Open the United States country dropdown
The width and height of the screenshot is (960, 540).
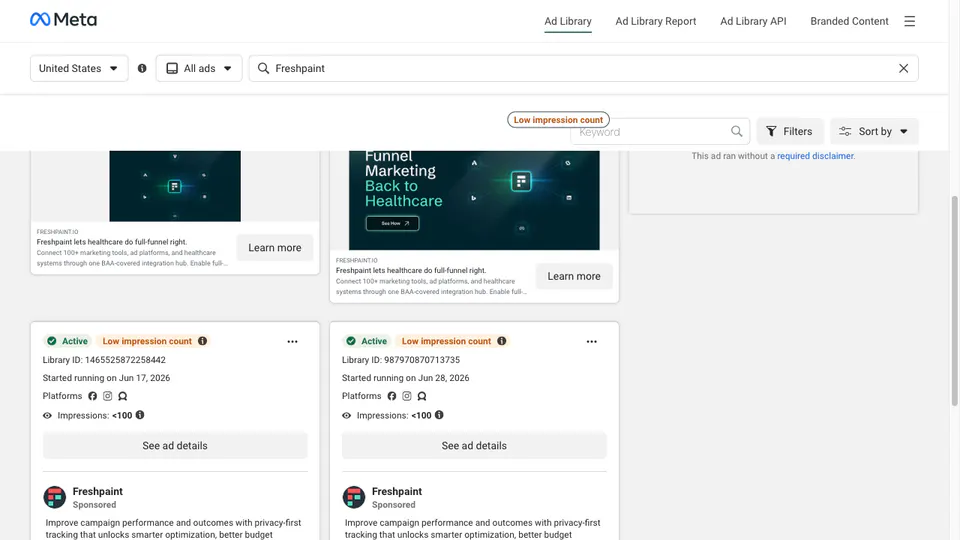click(79, 69)
